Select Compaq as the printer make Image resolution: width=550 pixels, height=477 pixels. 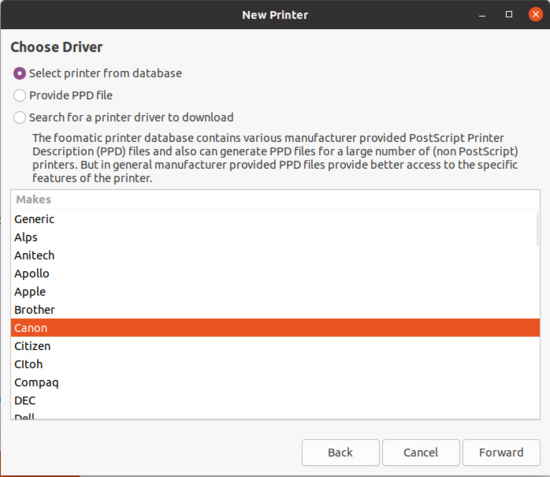point(274,383)
